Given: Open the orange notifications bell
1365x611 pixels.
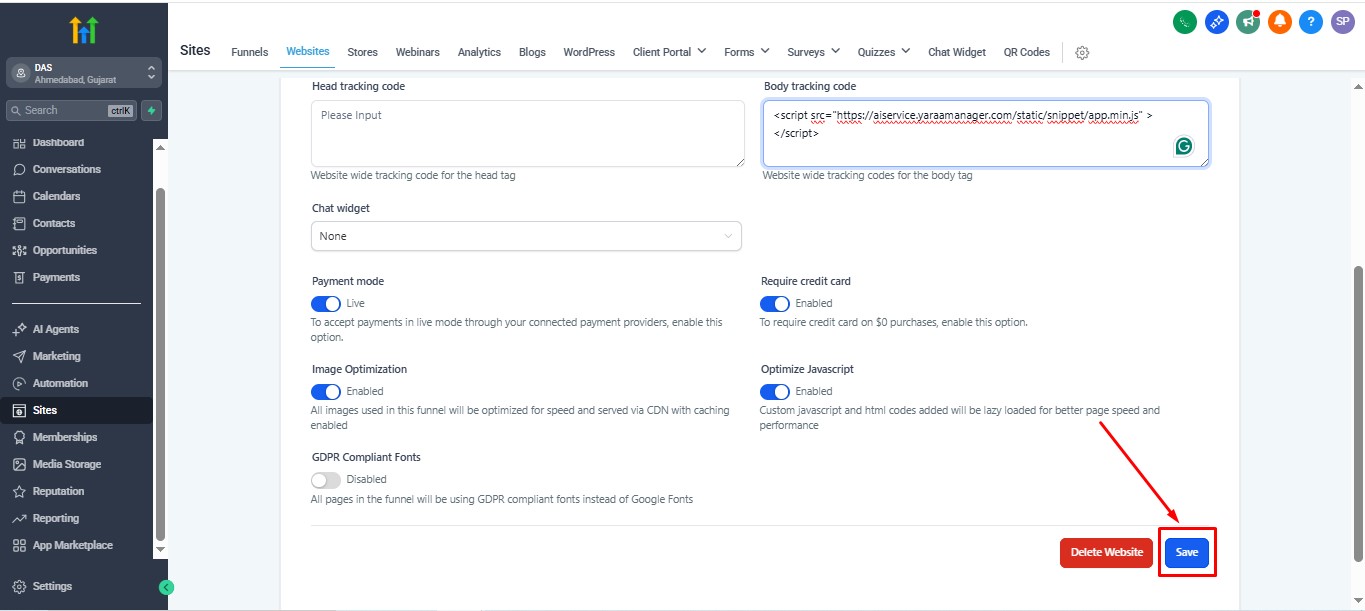Looking at the screenshot, I should click(x=1280, y=22).
